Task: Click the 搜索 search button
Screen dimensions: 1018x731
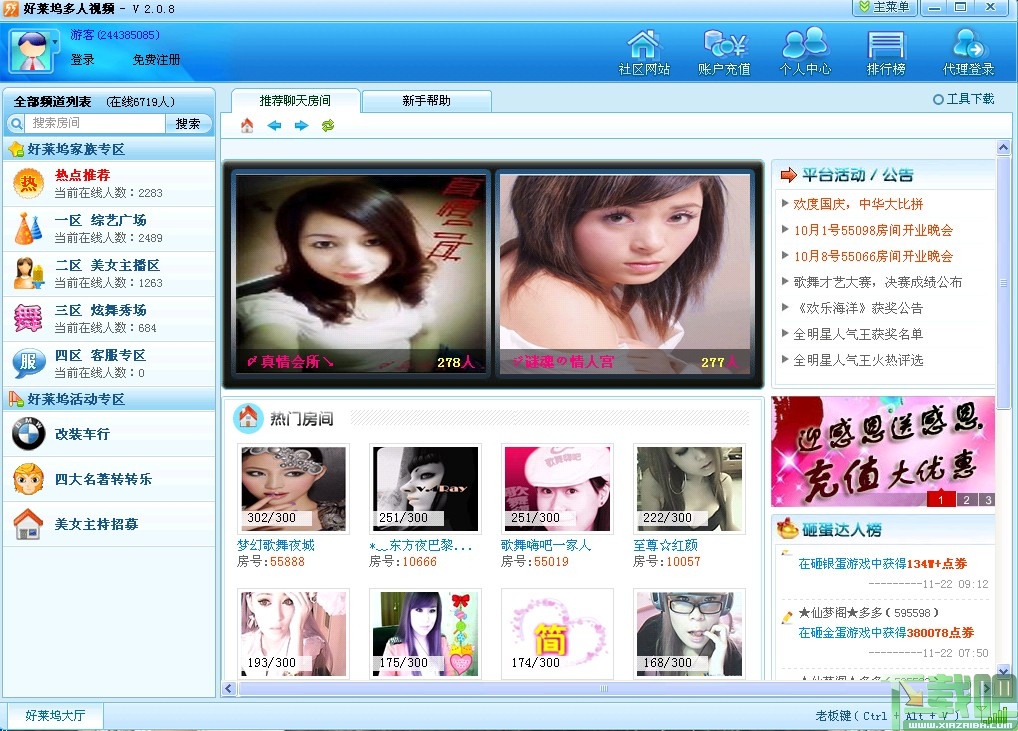Action: 188,123
